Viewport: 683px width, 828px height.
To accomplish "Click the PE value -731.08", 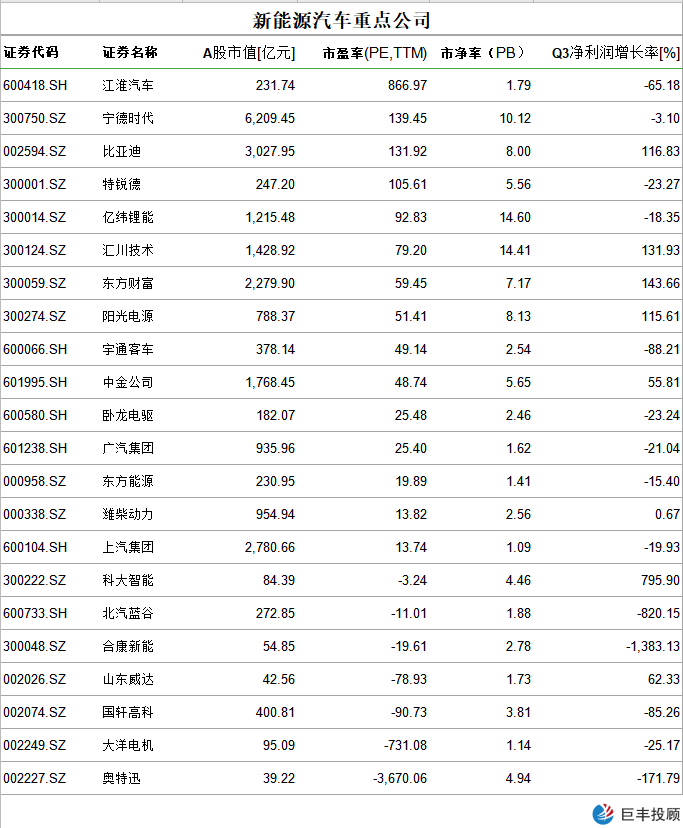I will (x=406, y=746).
